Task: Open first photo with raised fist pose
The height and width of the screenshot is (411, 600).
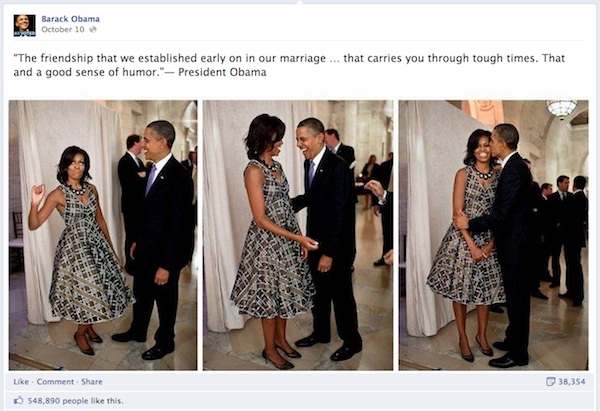Action: pyautogui.click(x=103, y=235)
